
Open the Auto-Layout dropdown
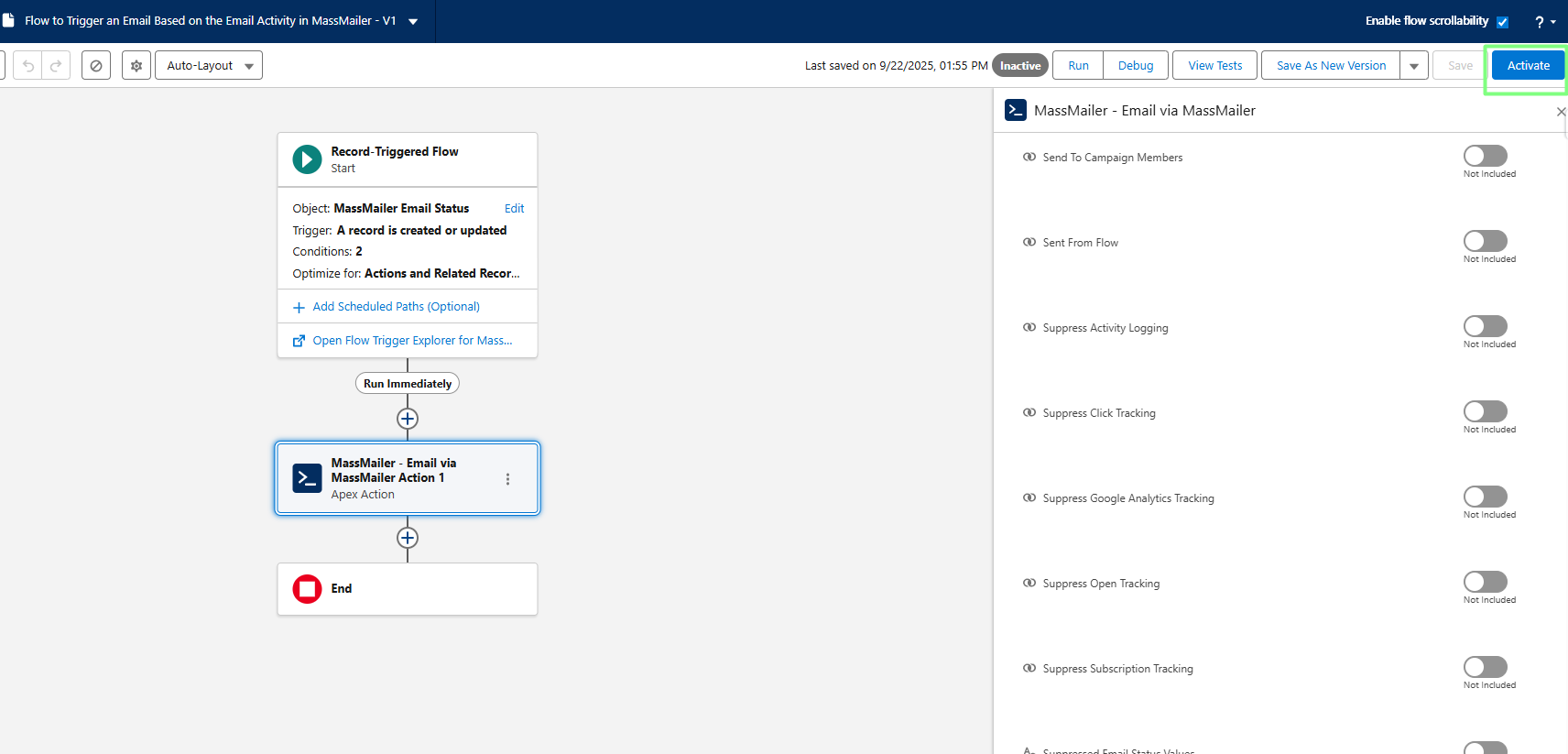point(209,66)
